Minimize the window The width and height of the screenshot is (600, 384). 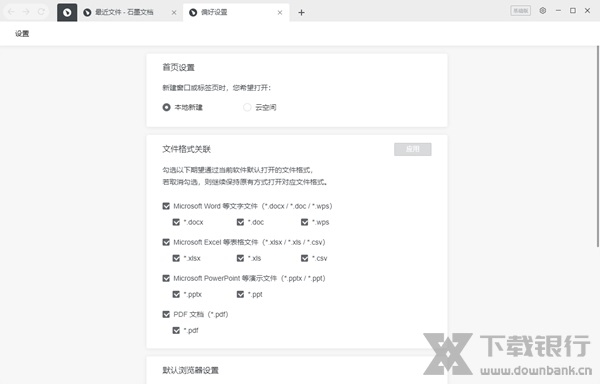(558, 11)
